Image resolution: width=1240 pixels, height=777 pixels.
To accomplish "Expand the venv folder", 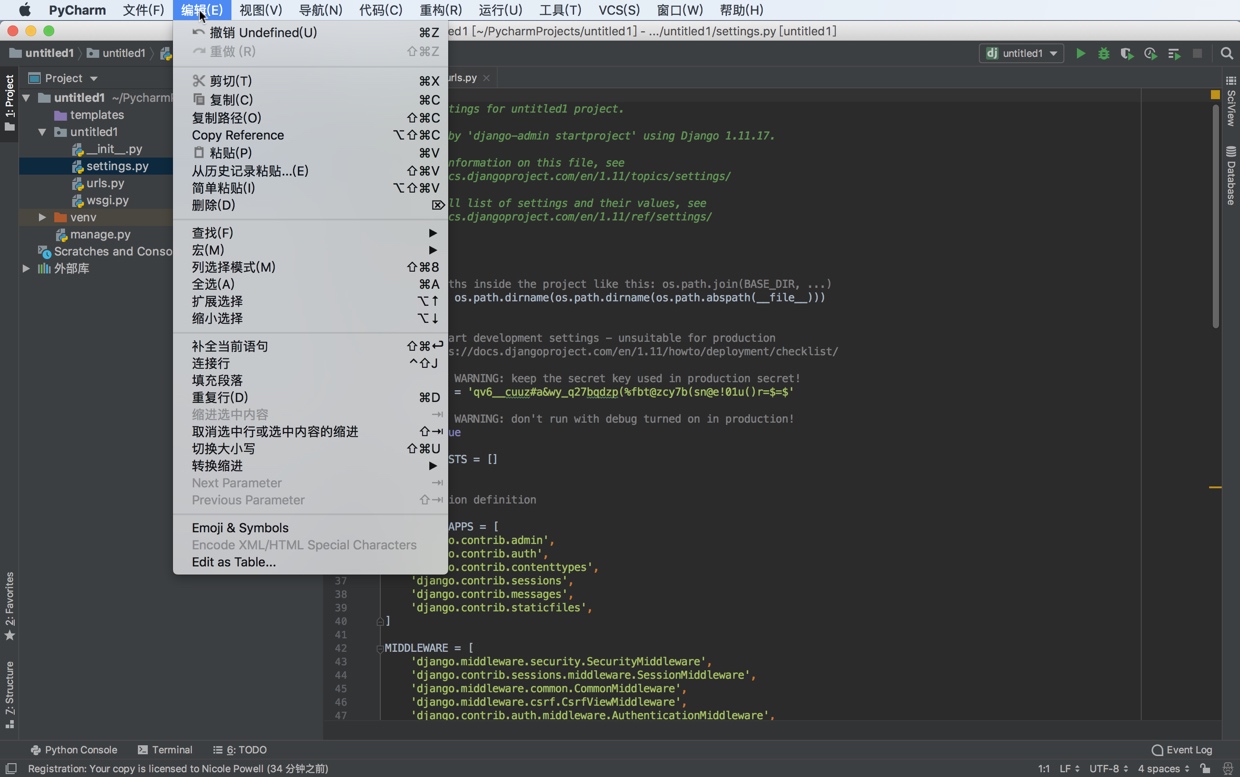I will coord(43,217).
